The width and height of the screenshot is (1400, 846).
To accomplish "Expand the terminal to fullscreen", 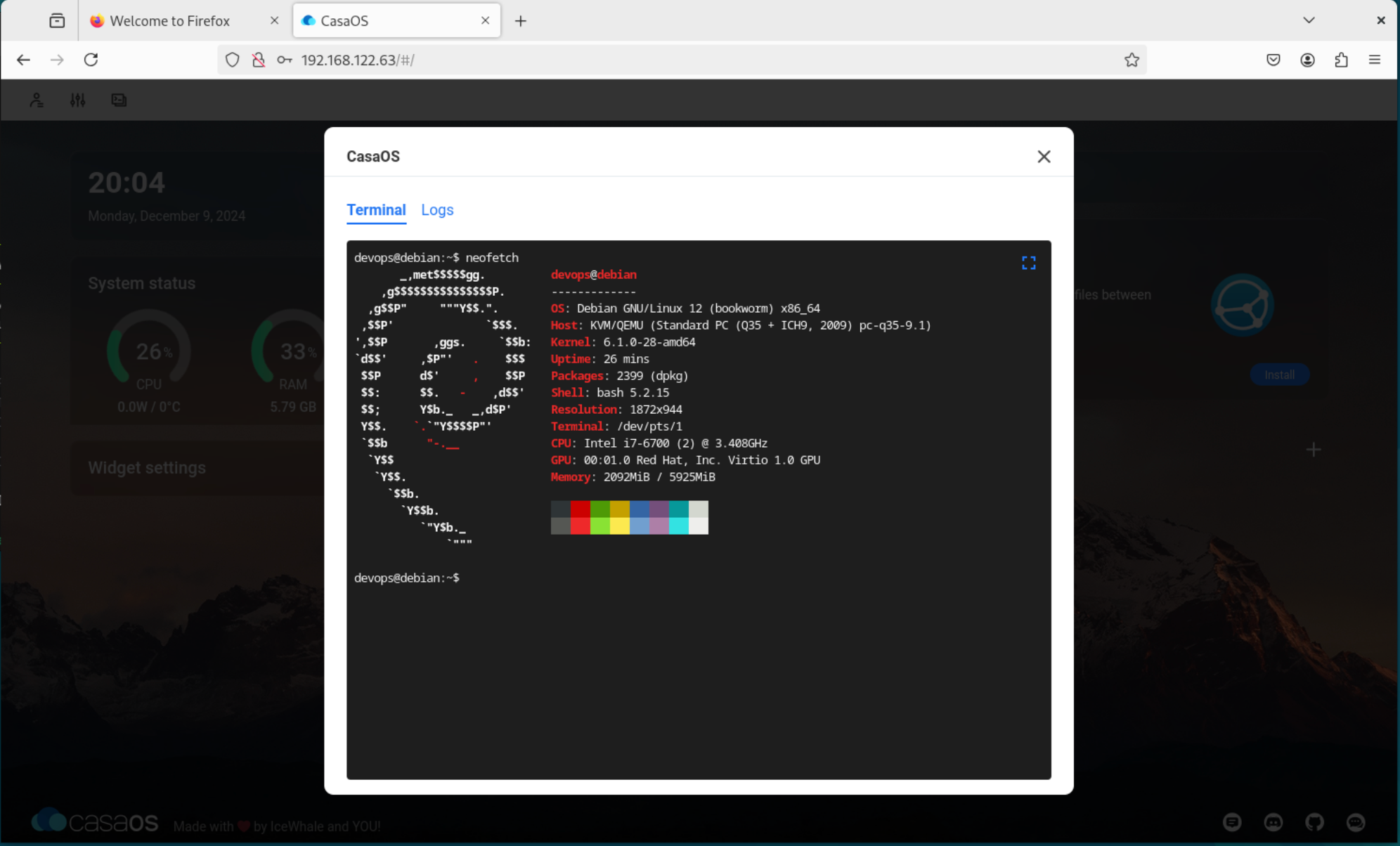I will click(1028, 262).
